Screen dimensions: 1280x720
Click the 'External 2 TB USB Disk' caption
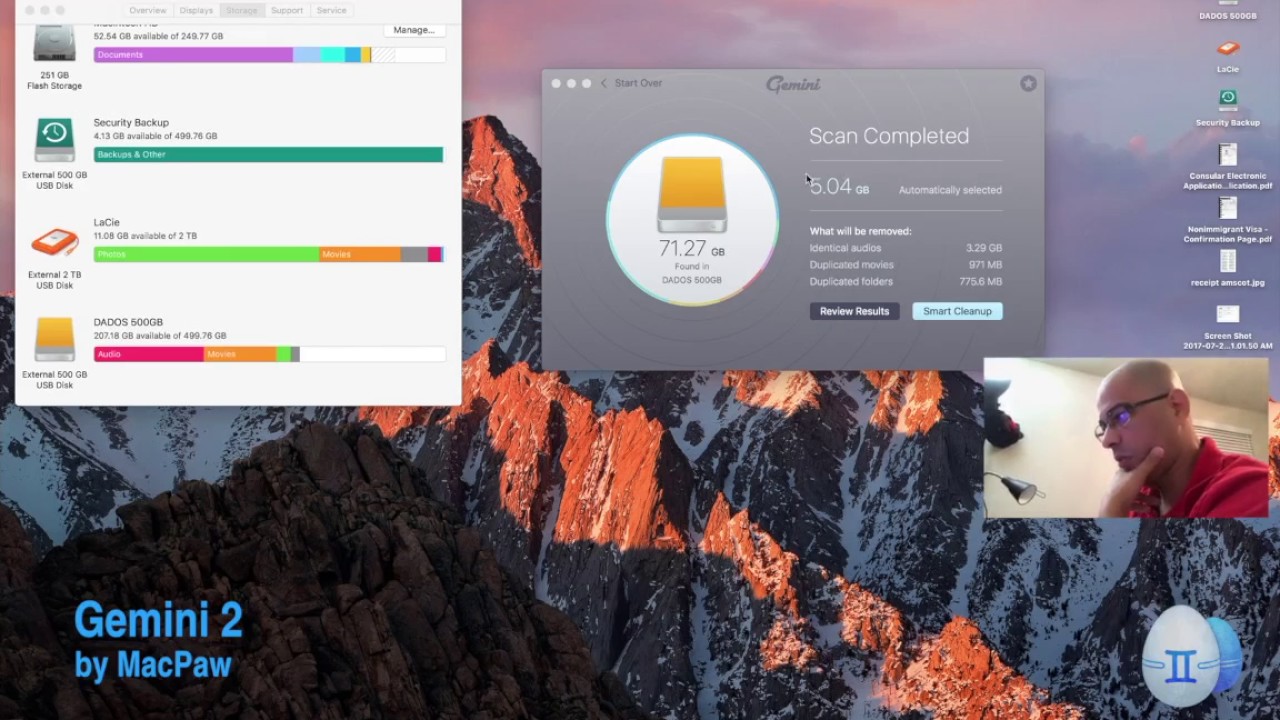(x=54, y=280)
